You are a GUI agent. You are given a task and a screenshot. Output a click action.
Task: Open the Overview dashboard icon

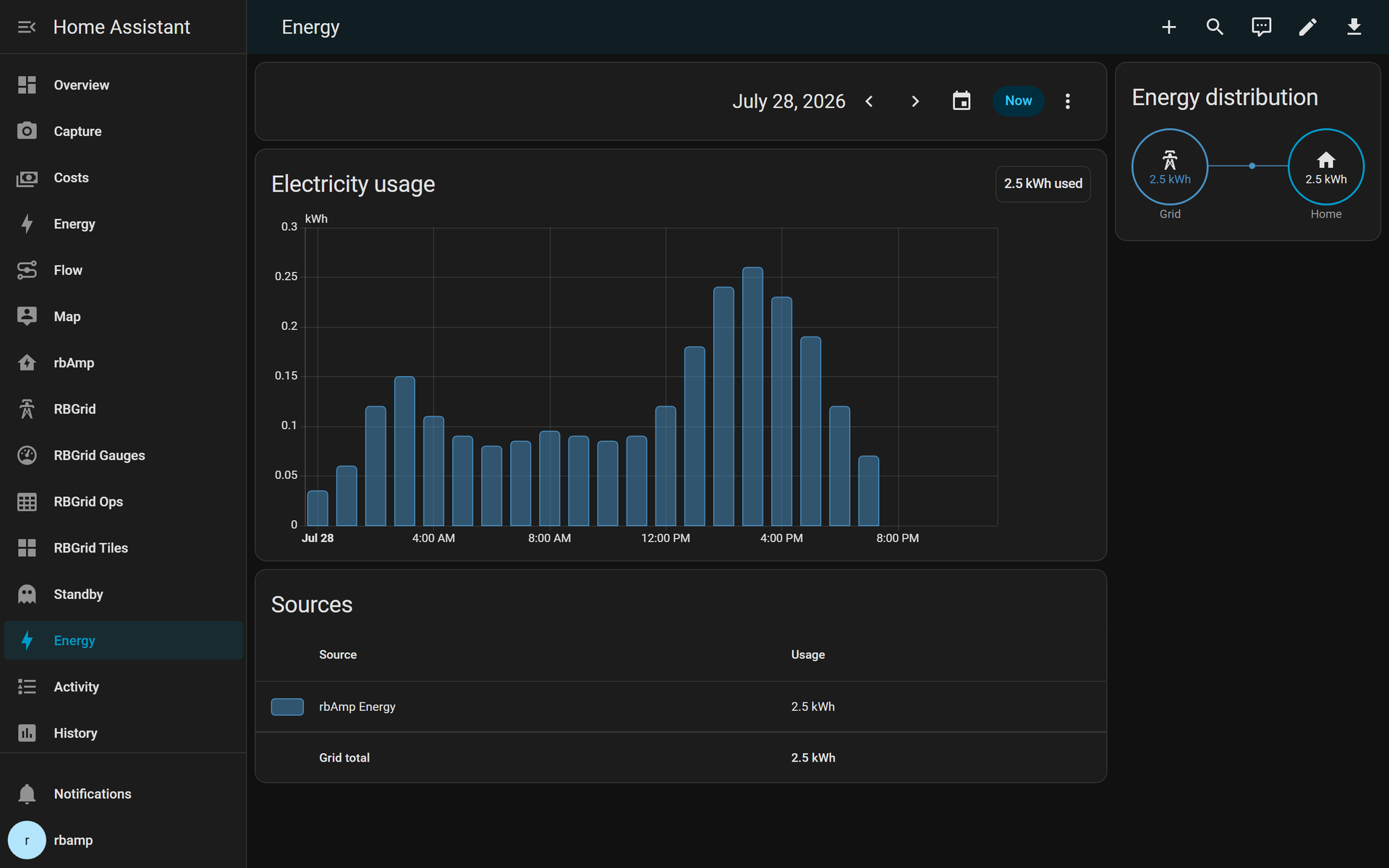click(x=27, y=85)
